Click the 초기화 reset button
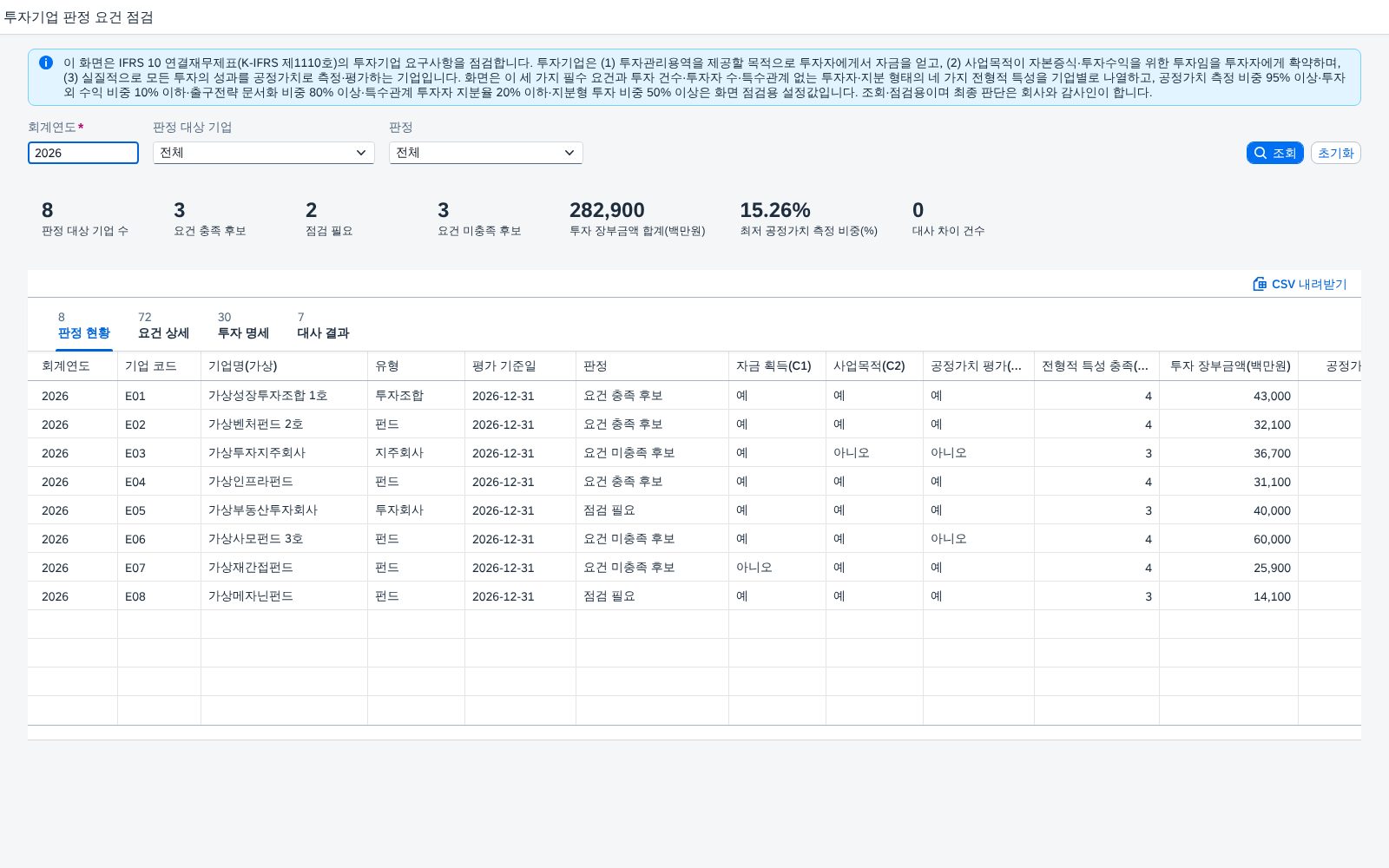 [x=1335, y=153]
